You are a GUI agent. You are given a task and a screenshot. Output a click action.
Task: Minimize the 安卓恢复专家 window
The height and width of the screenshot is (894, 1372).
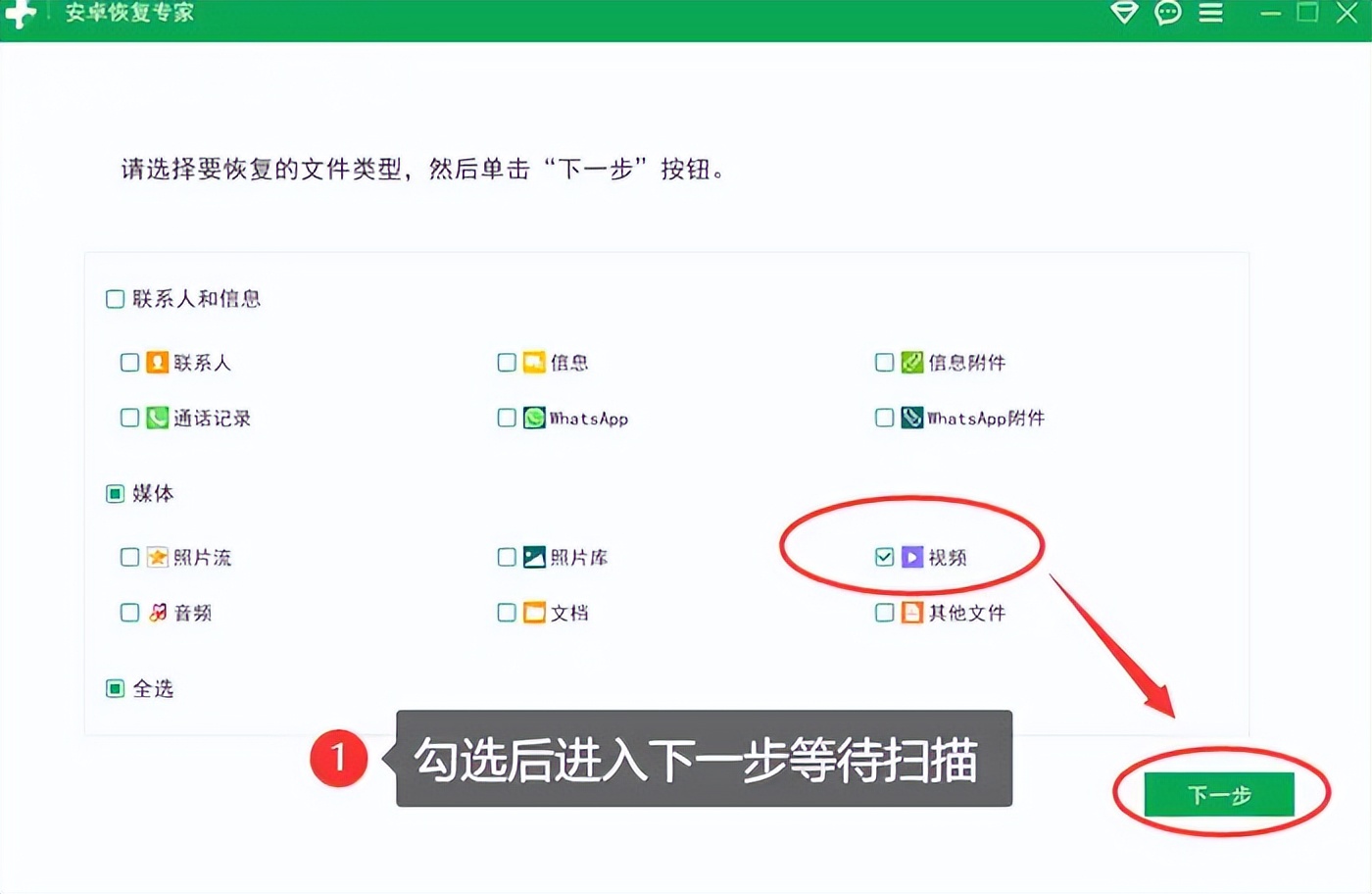[1271, 14]
